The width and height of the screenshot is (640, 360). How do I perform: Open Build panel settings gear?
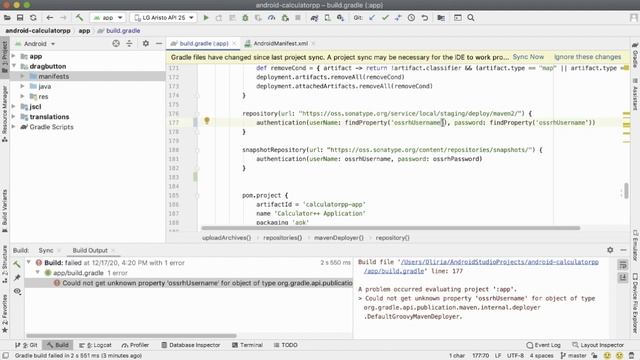click(x=610, y=250)
